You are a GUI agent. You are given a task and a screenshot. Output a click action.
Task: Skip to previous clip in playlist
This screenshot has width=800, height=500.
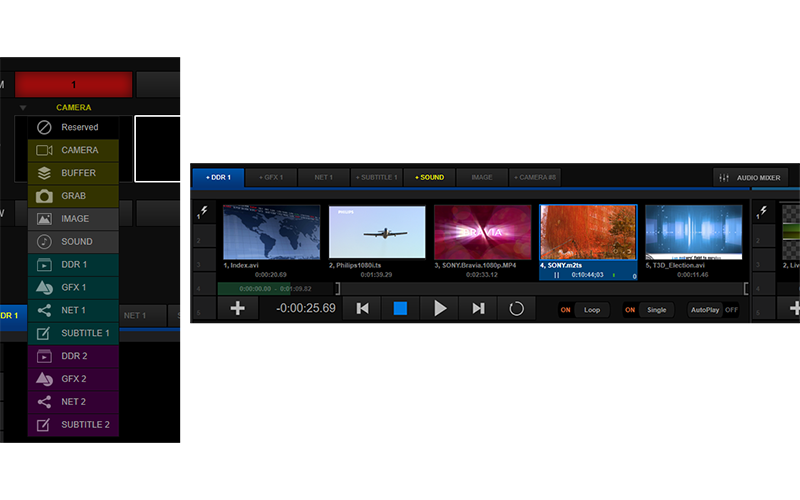coord(362,309)
